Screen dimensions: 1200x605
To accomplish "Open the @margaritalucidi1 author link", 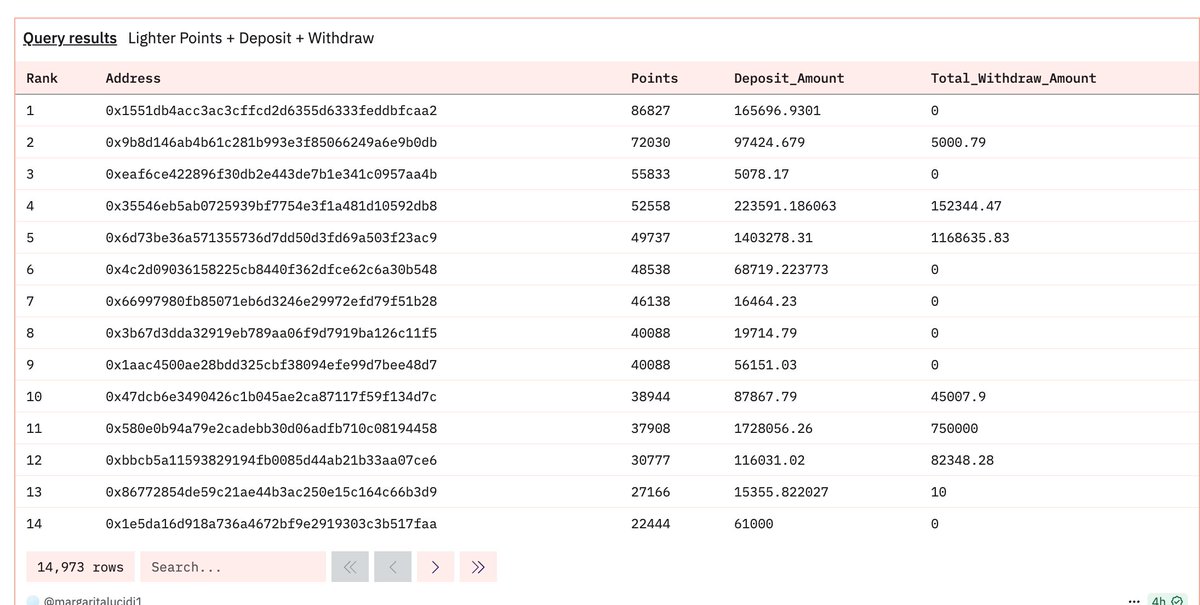I will 95,601.
